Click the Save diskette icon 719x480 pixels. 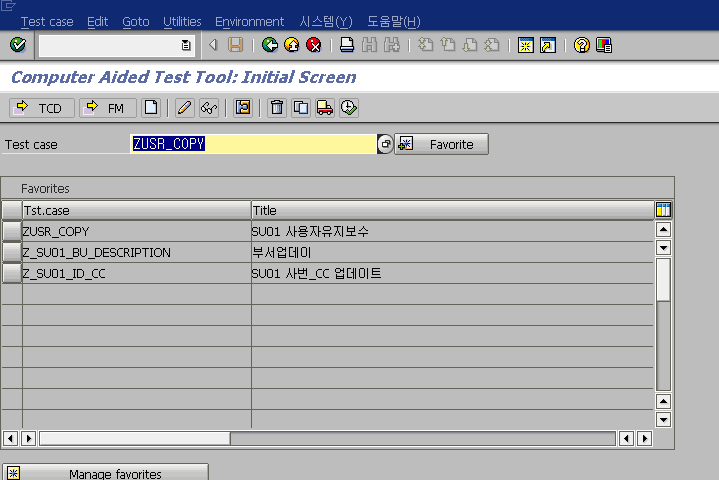coord(236,45)
